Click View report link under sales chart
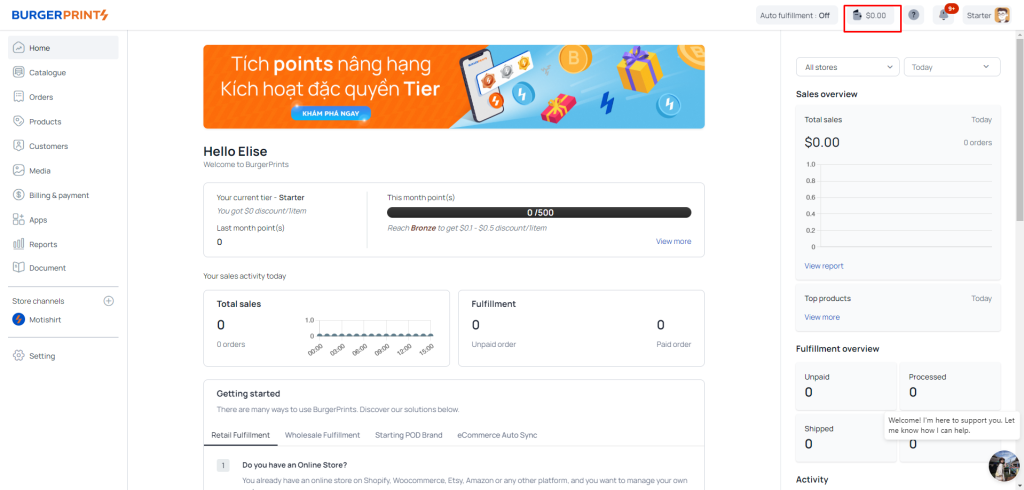Image resolution: width=1024 pixels, height=490 pixels. tap(824, 266)
